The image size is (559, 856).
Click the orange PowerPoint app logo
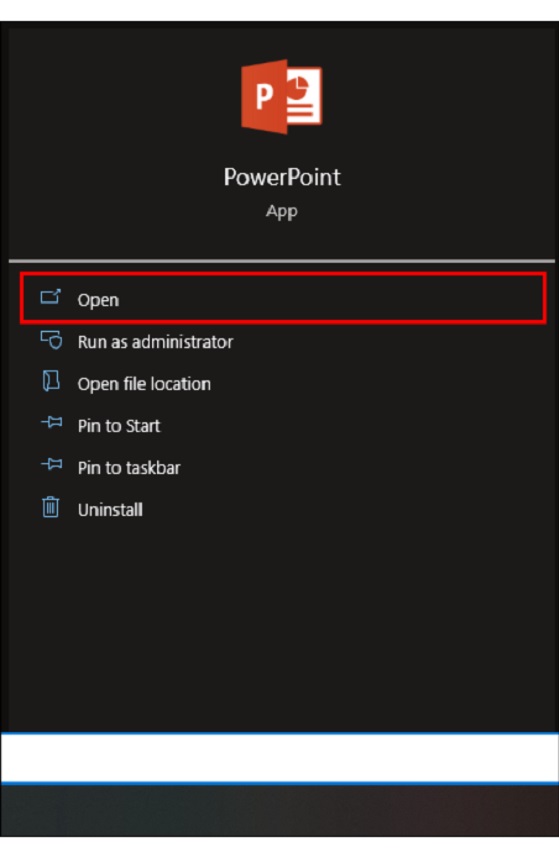282,97
